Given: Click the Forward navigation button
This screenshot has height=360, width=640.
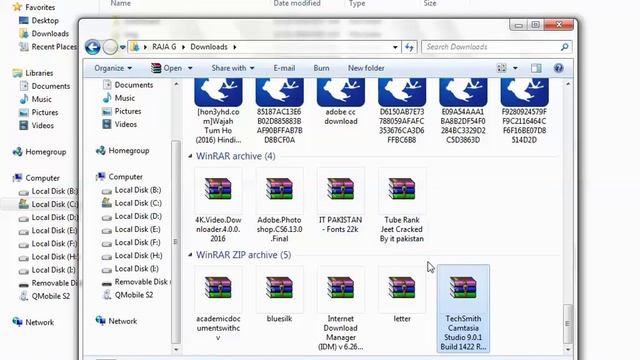Looking at the screenshot, I should click(110, 47).
